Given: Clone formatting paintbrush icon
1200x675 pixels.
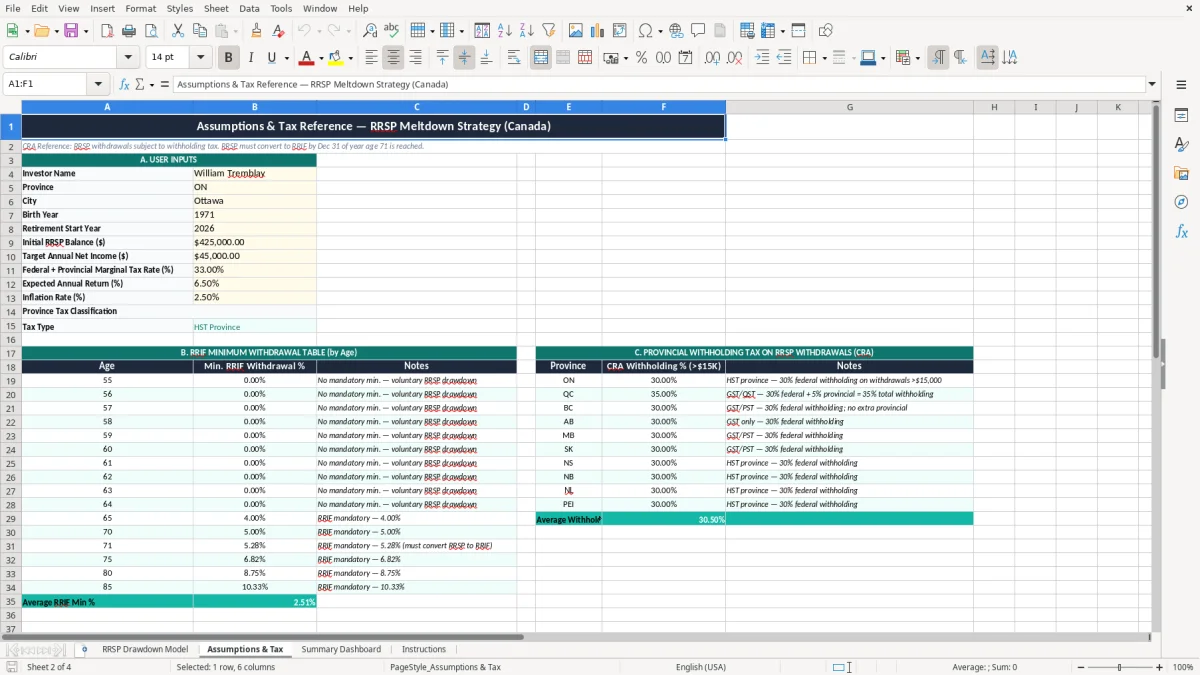Looking at the screenshot, I should [x=257, y=31].
